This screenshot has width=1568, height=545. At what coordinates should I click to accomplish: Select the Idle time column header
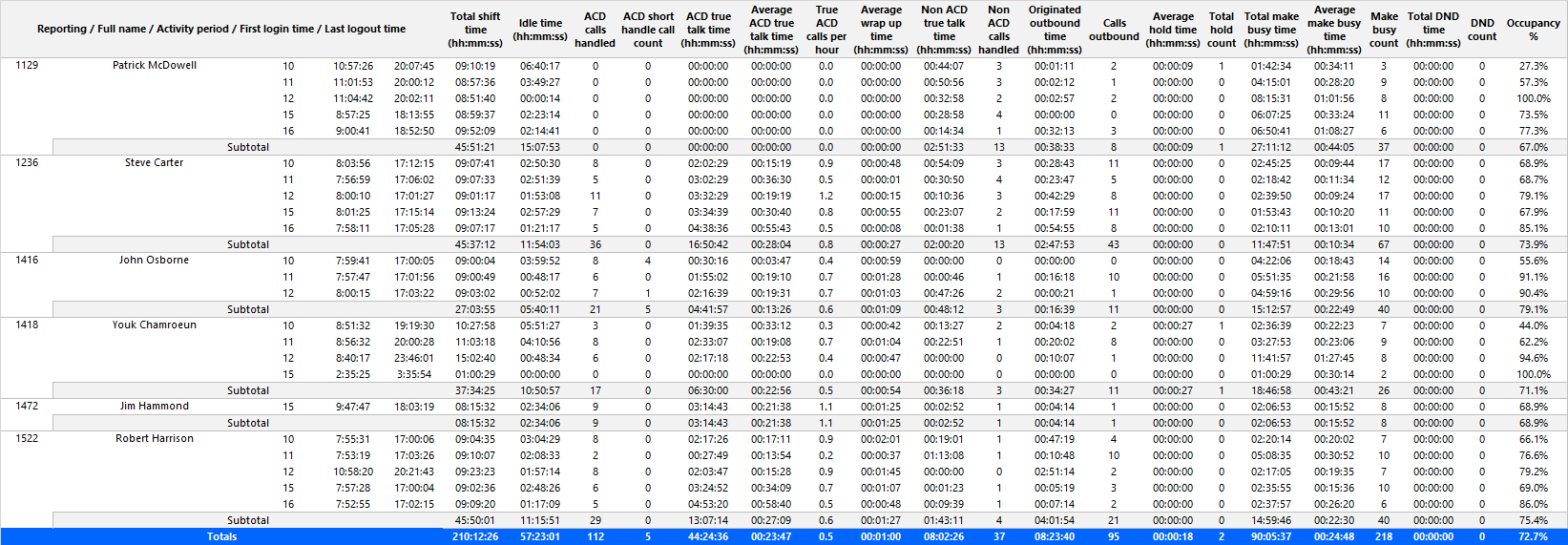[540, 30]
